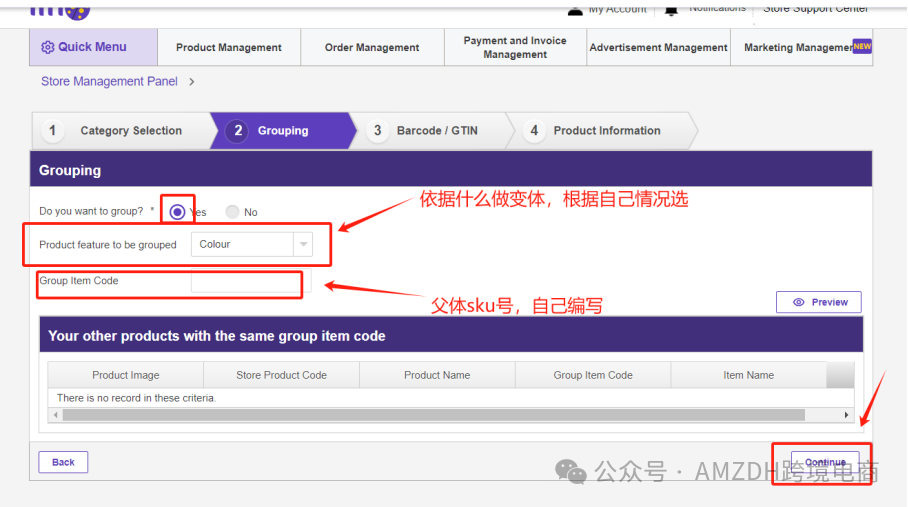Click the scrollbar left arrow
908x507 pixels.
pyautogui.click(x=56, y=415)
